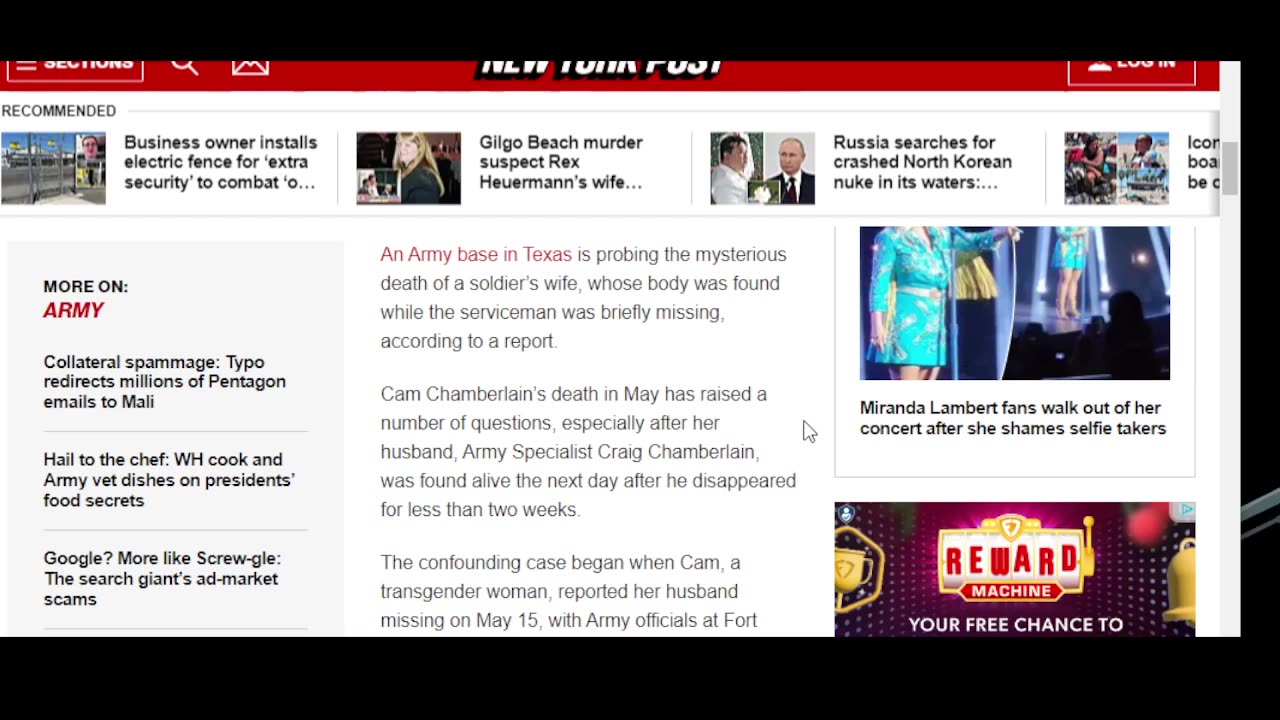Viewport: 1280px width, 720px height.
Task: Click the Reward Machine ad banner
Action: point(1014,569)
